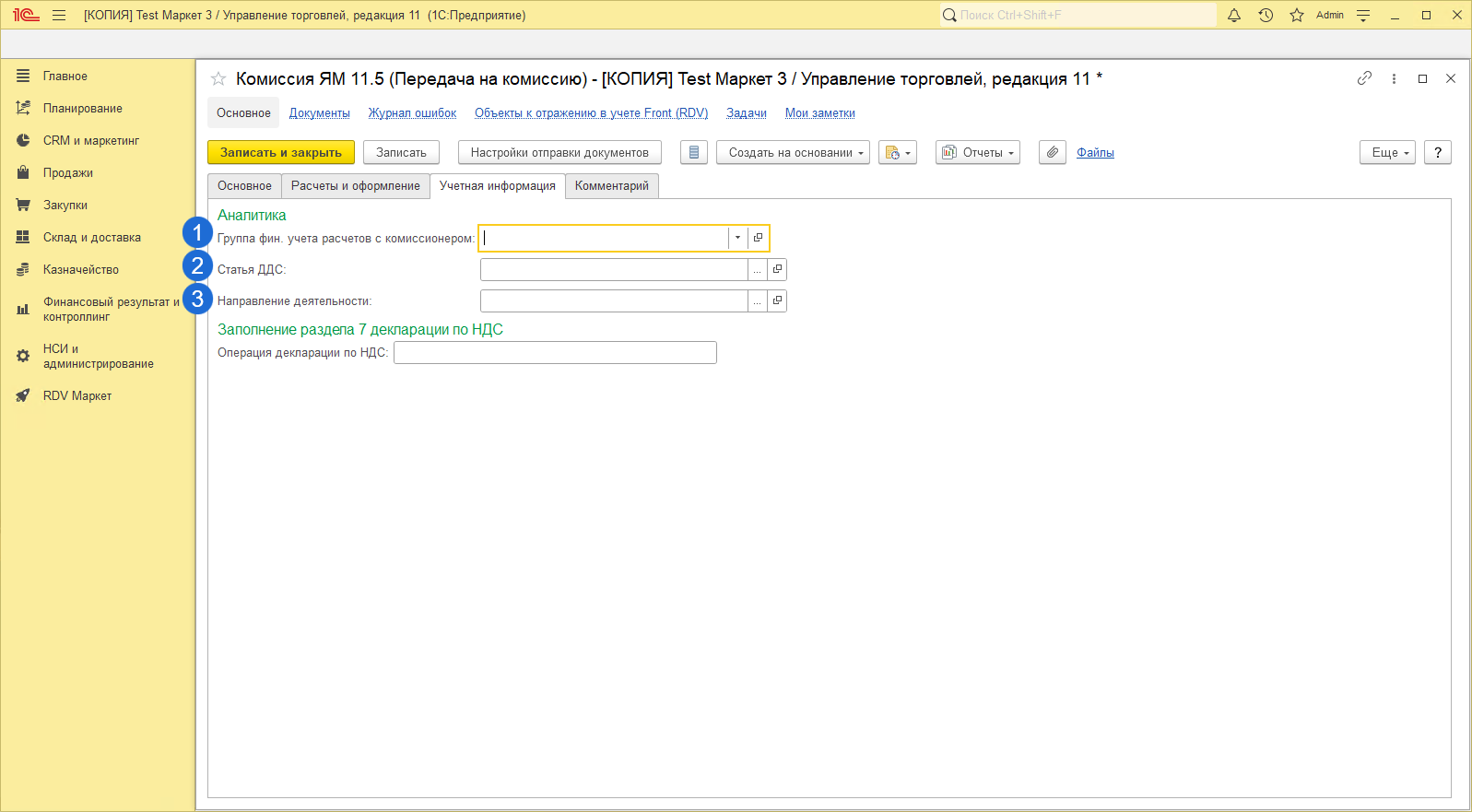This screenshot has height=812, width=1472.
Task: Click the Admin user name
Action: (1330, 15)
